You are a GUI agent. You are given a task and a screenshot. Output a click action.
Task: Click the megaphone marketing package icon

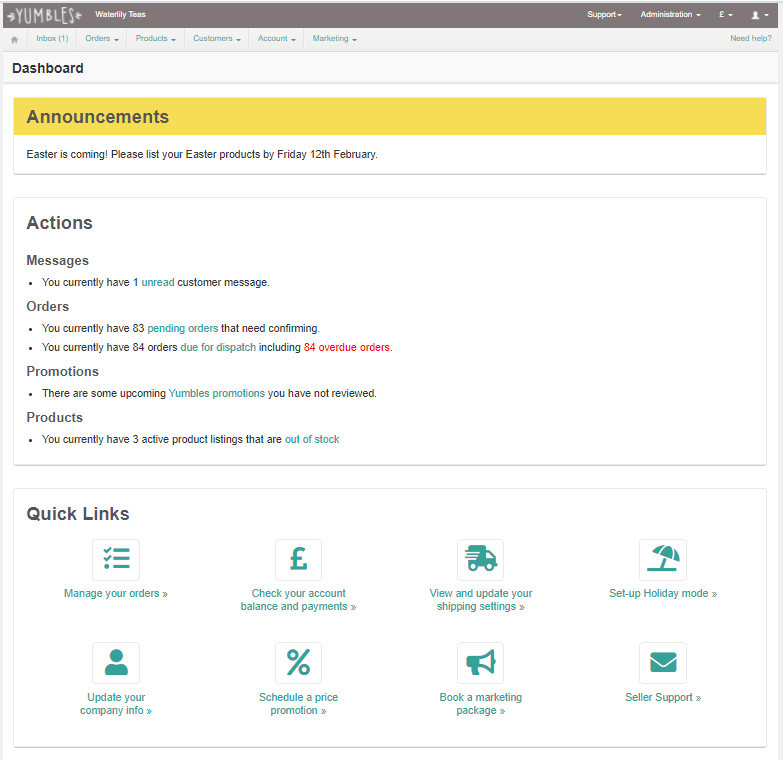(480, 663)
